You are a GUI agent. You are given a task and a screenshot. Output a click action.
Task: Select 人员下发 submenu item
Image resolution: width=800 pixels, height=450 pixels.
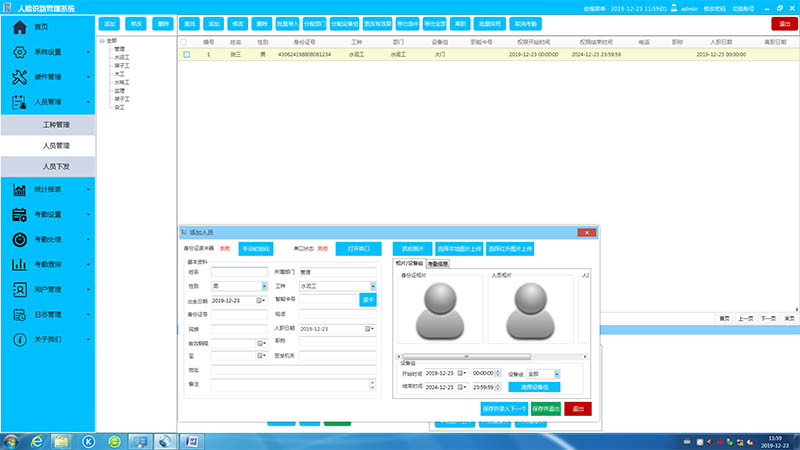click(48, 167)
